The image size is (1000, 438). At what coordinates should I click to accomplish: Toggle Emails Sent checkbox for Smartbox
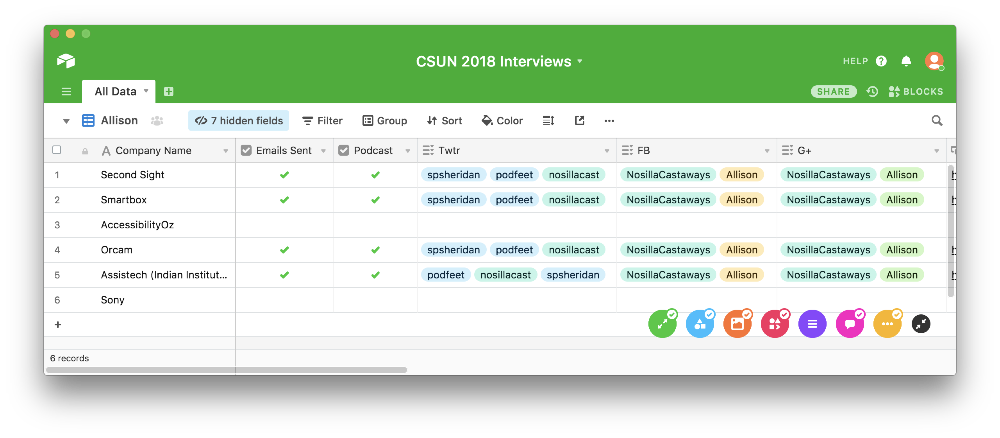point(284,200)
